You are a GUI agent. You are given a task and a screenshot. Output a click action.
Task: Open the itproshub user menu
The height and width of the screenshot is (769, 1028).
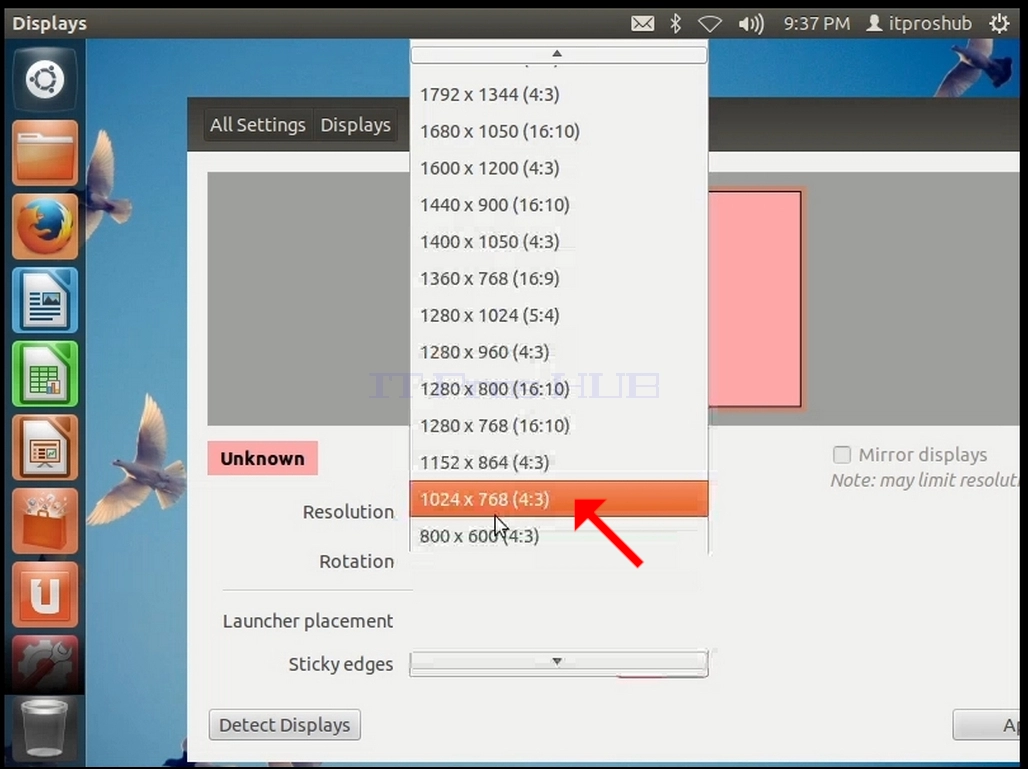point(919,24)
